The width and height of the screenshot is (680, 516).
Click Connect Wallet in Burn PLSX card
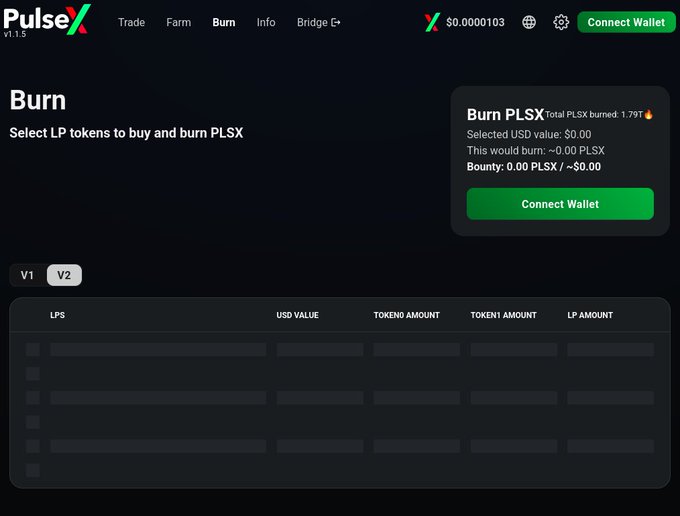(x=560, y=204)
